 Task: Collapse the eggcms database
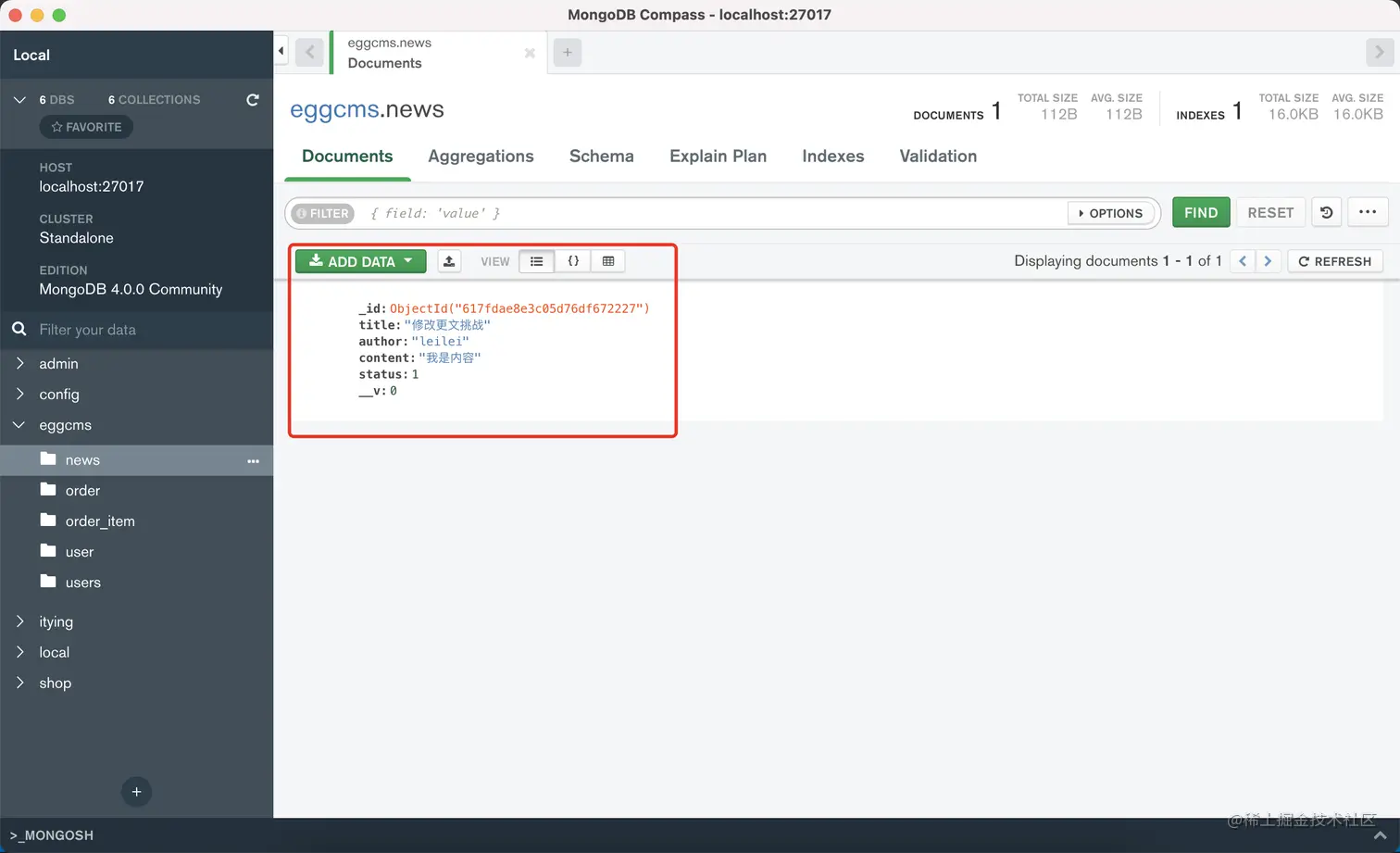point(19,425)
